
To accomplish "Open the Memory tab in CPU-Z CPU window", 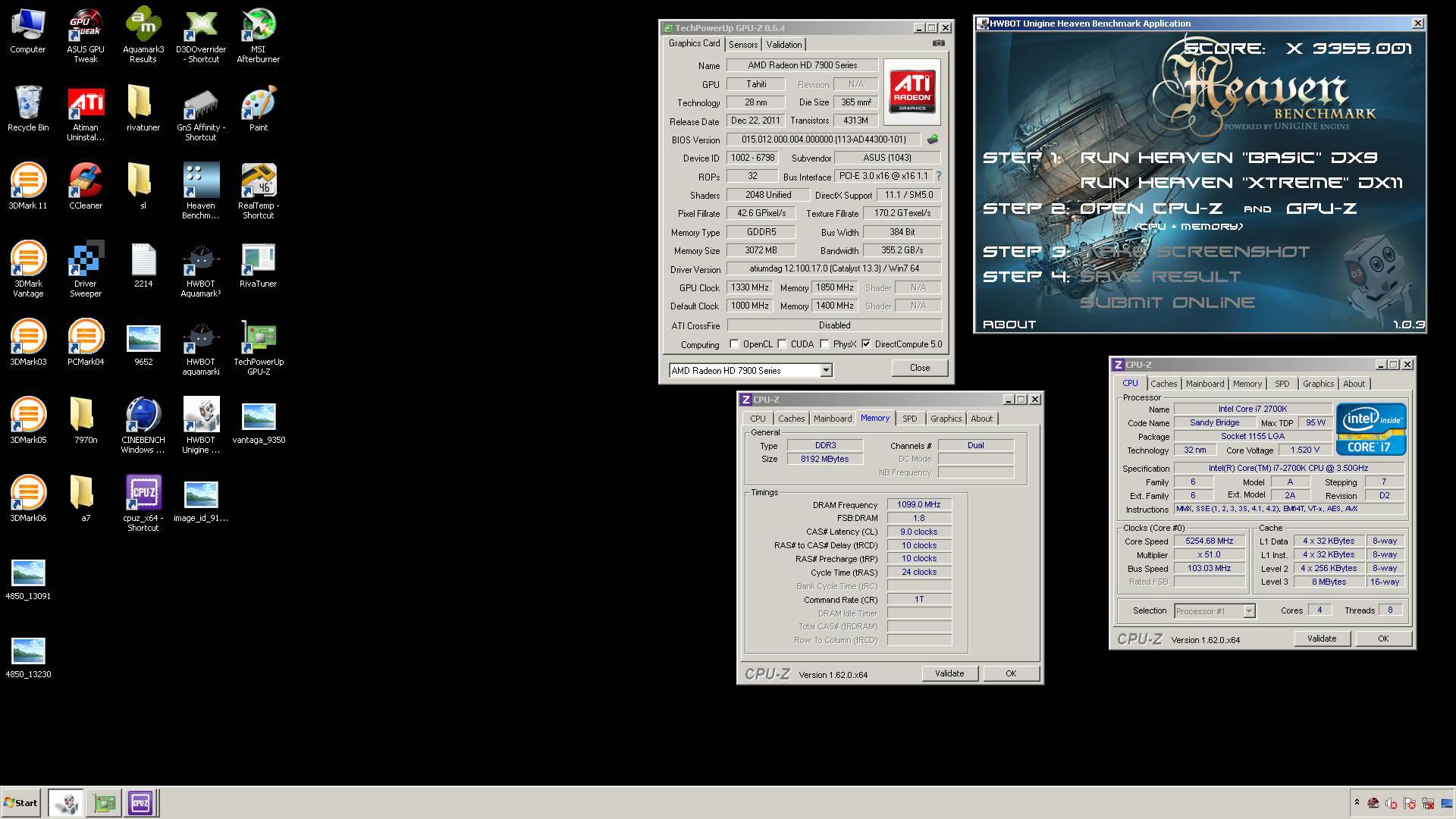I will point(1247,384).
